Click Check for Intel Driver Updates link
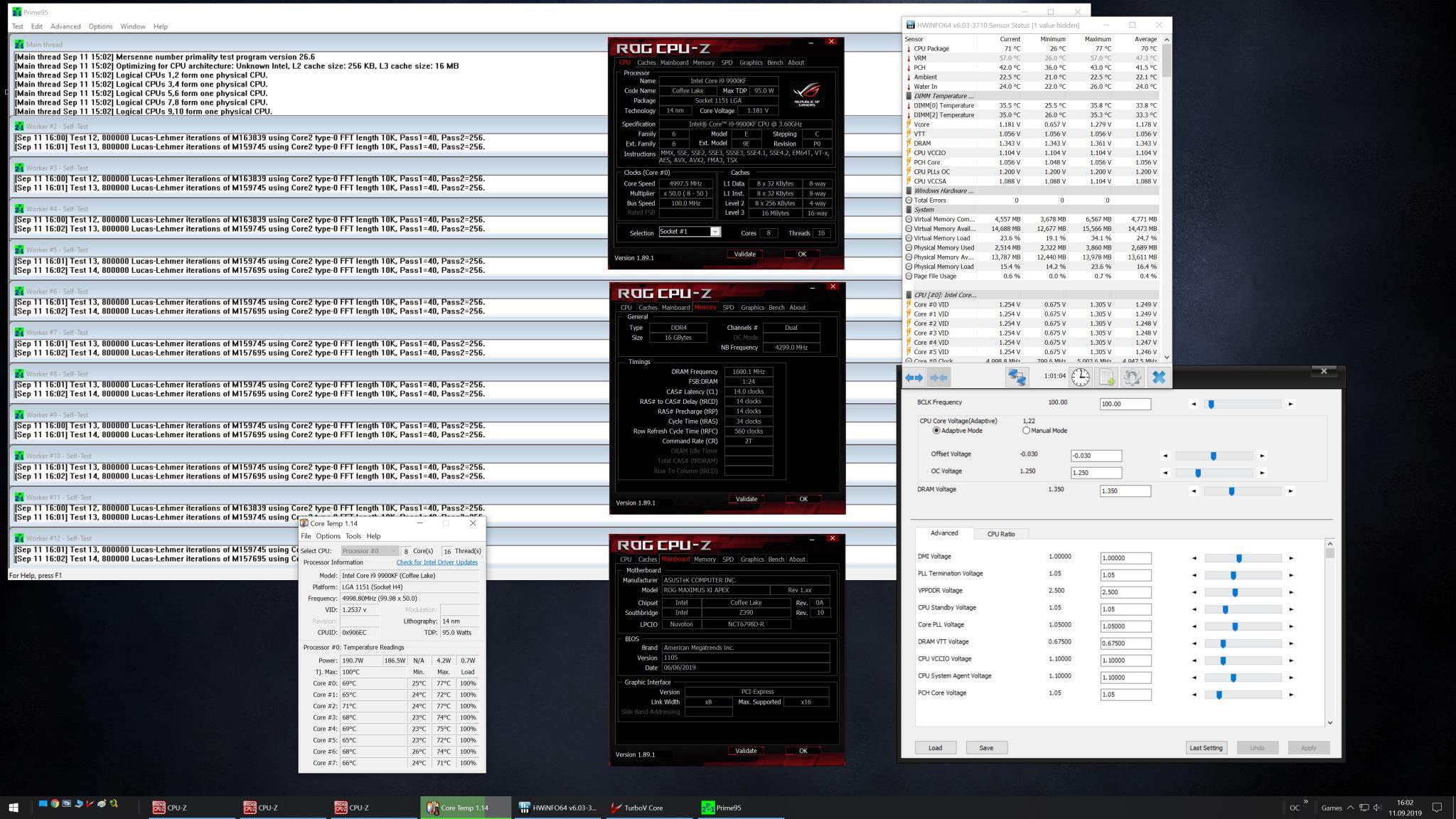The height and width of the screenshot is (819, 1456). (437, 562)
